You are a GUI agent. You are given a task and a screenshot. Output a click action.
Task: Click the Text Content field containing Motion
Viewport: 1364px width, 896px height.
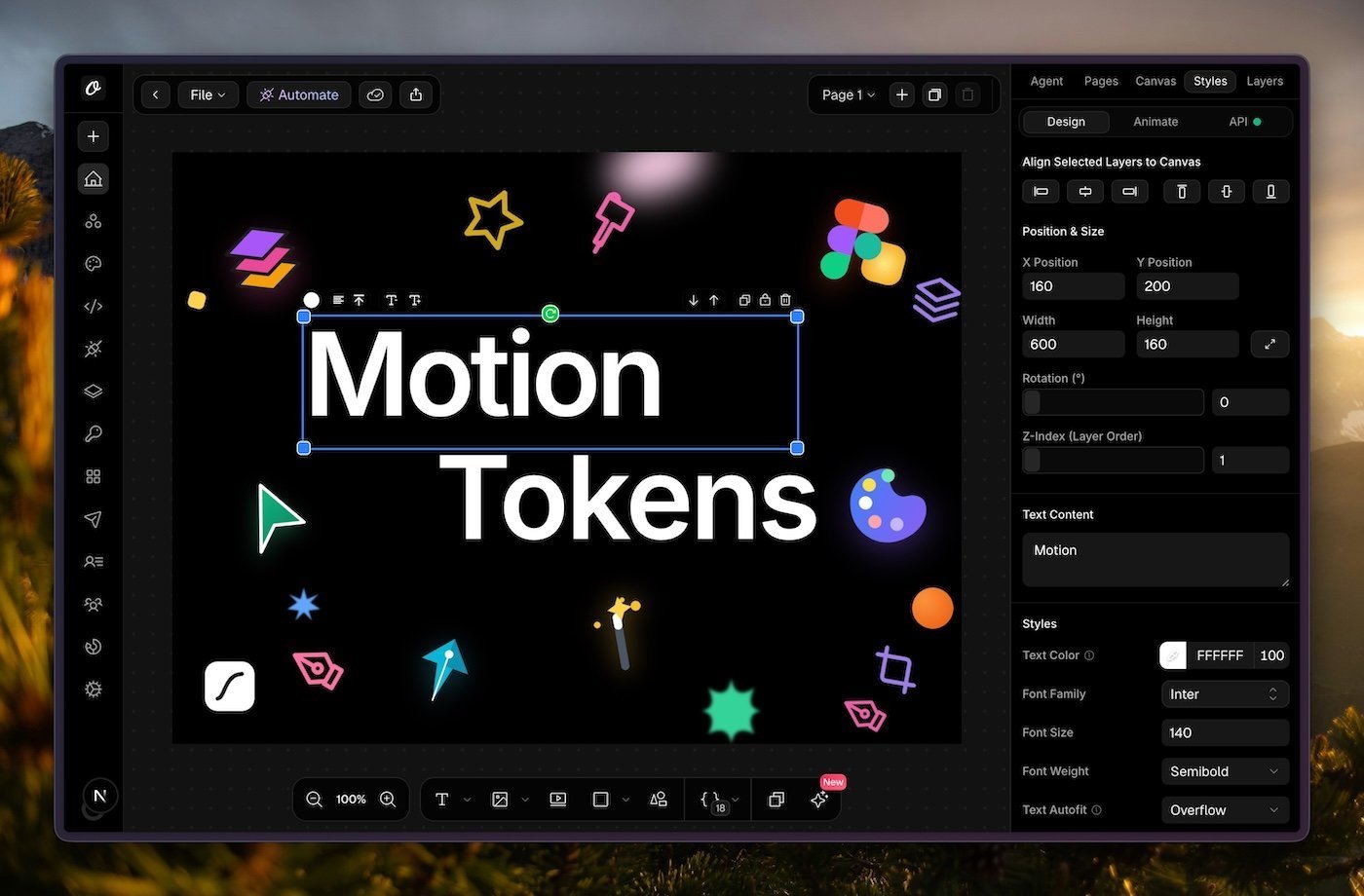1155,559
